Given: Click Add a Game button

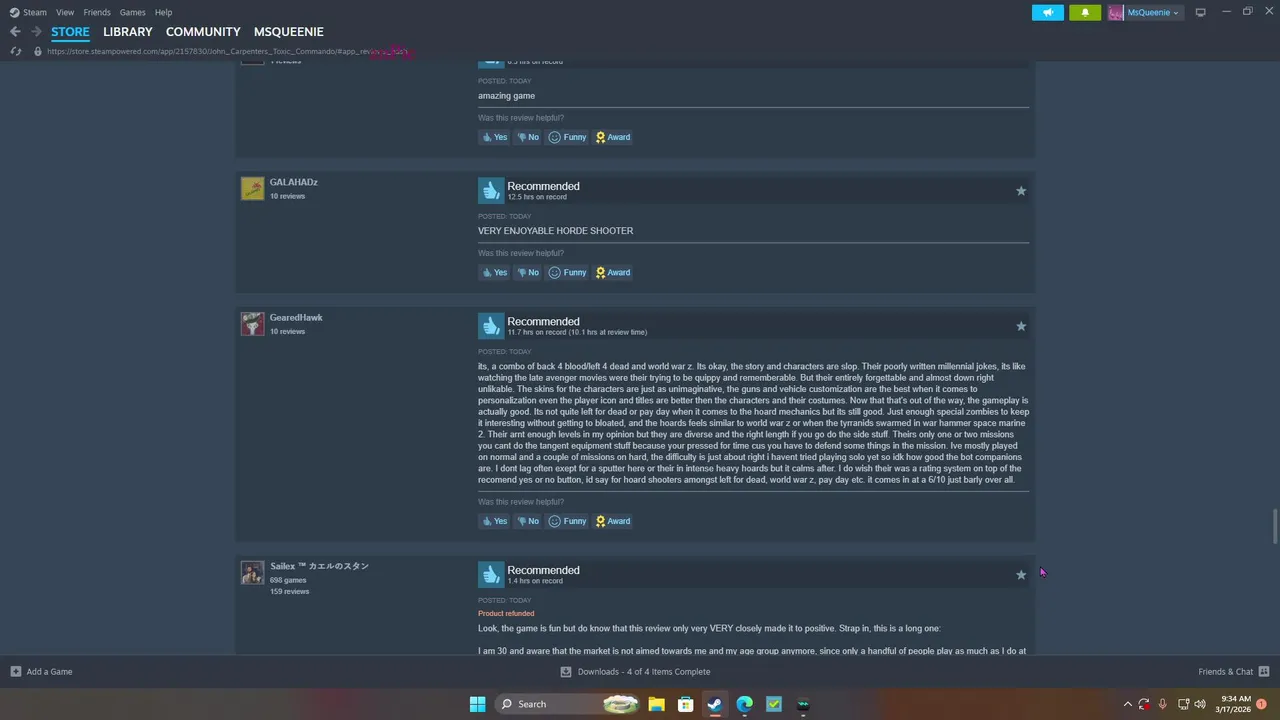Looking at the screenshot, I should click(41, 672).
